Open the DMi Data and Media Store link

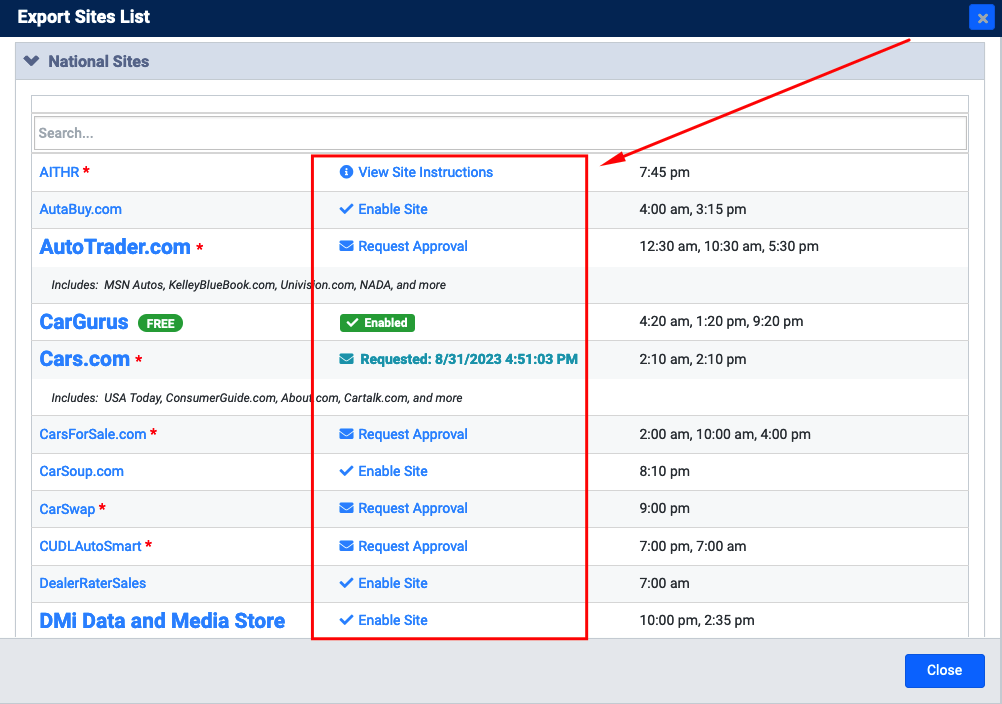(x=162, y=620)
